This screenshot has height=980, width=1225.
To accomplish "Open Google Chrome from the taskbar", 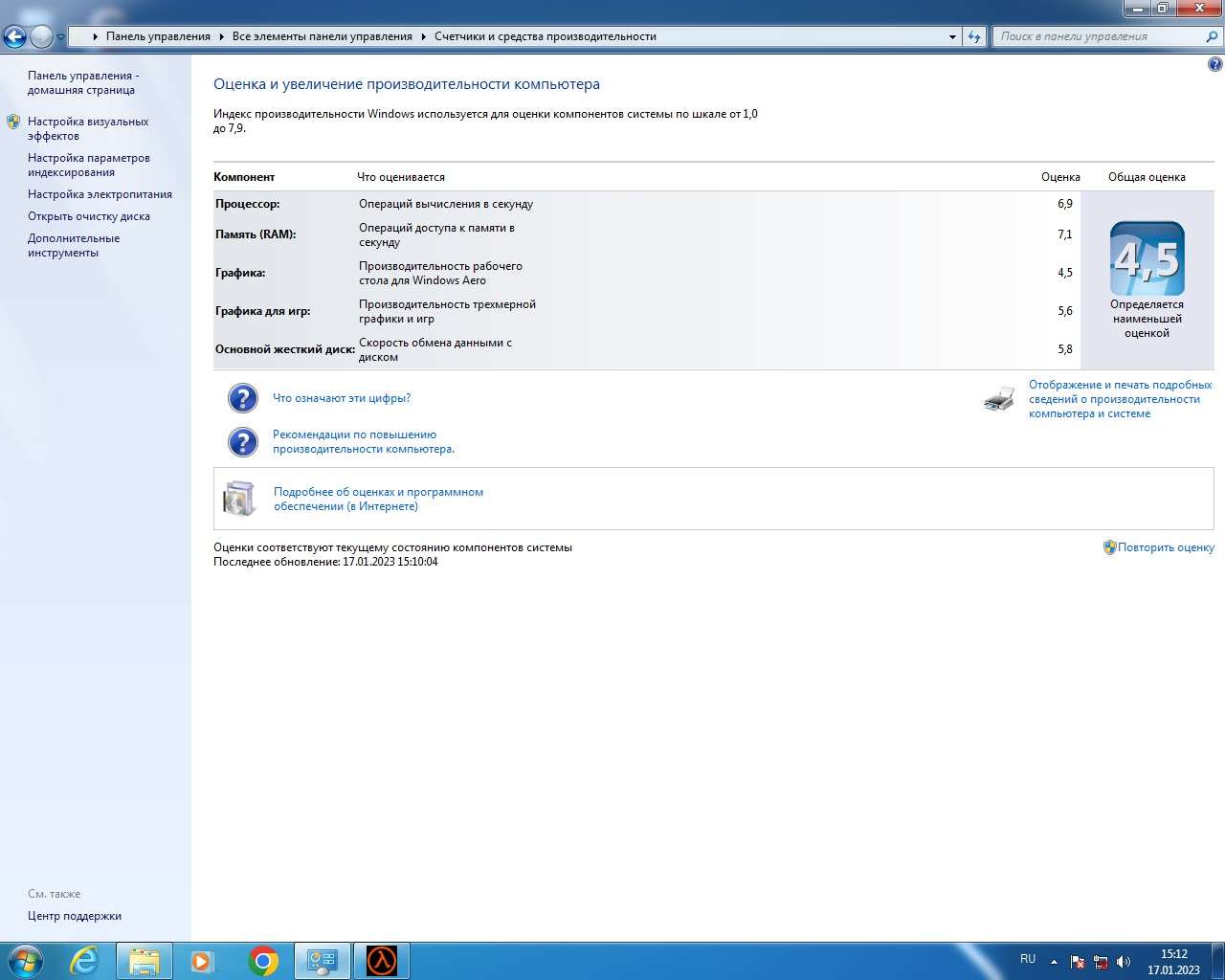I will click(263, 960).
